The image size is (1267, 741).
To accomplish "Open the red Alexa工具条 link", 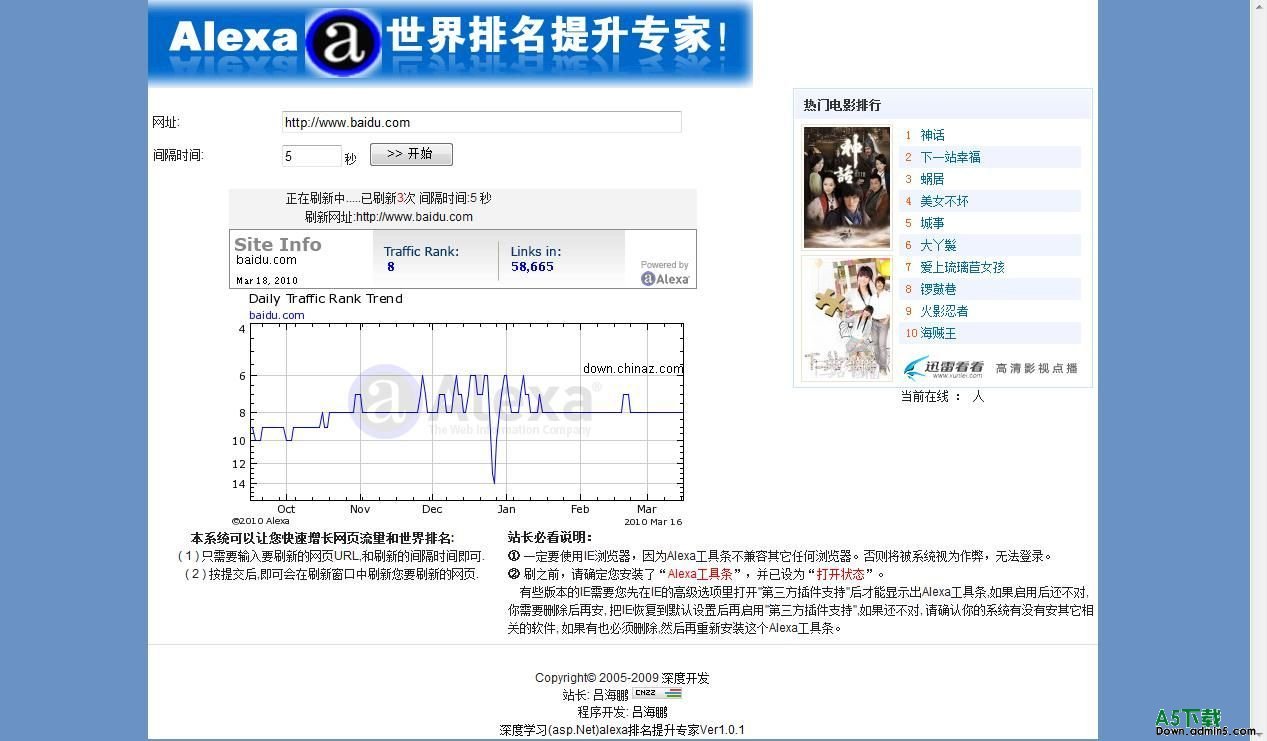I will point(700,574).
